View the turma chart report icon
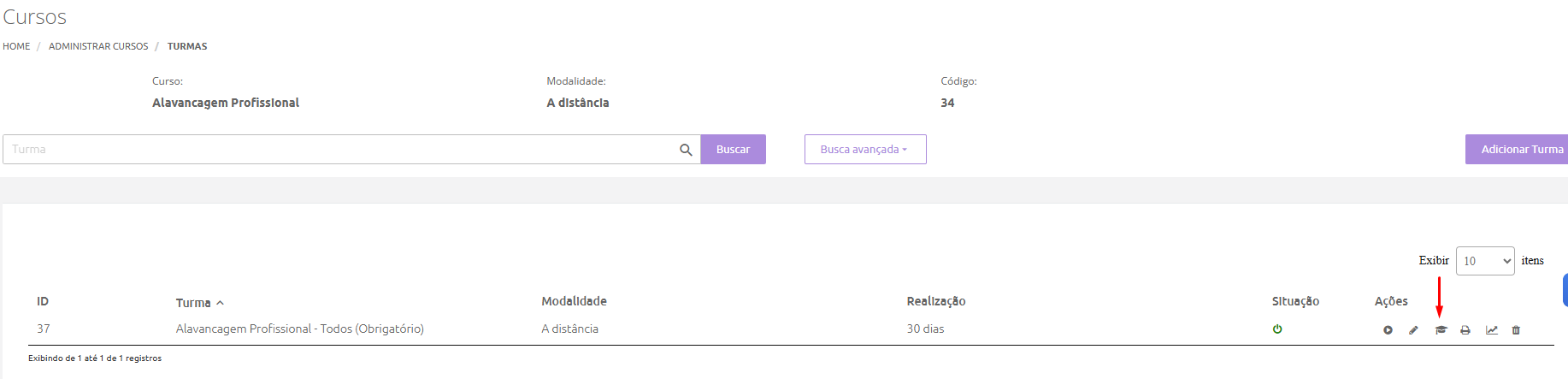This screenshot has width=1568, height=379. click(x=1491, y=330)
